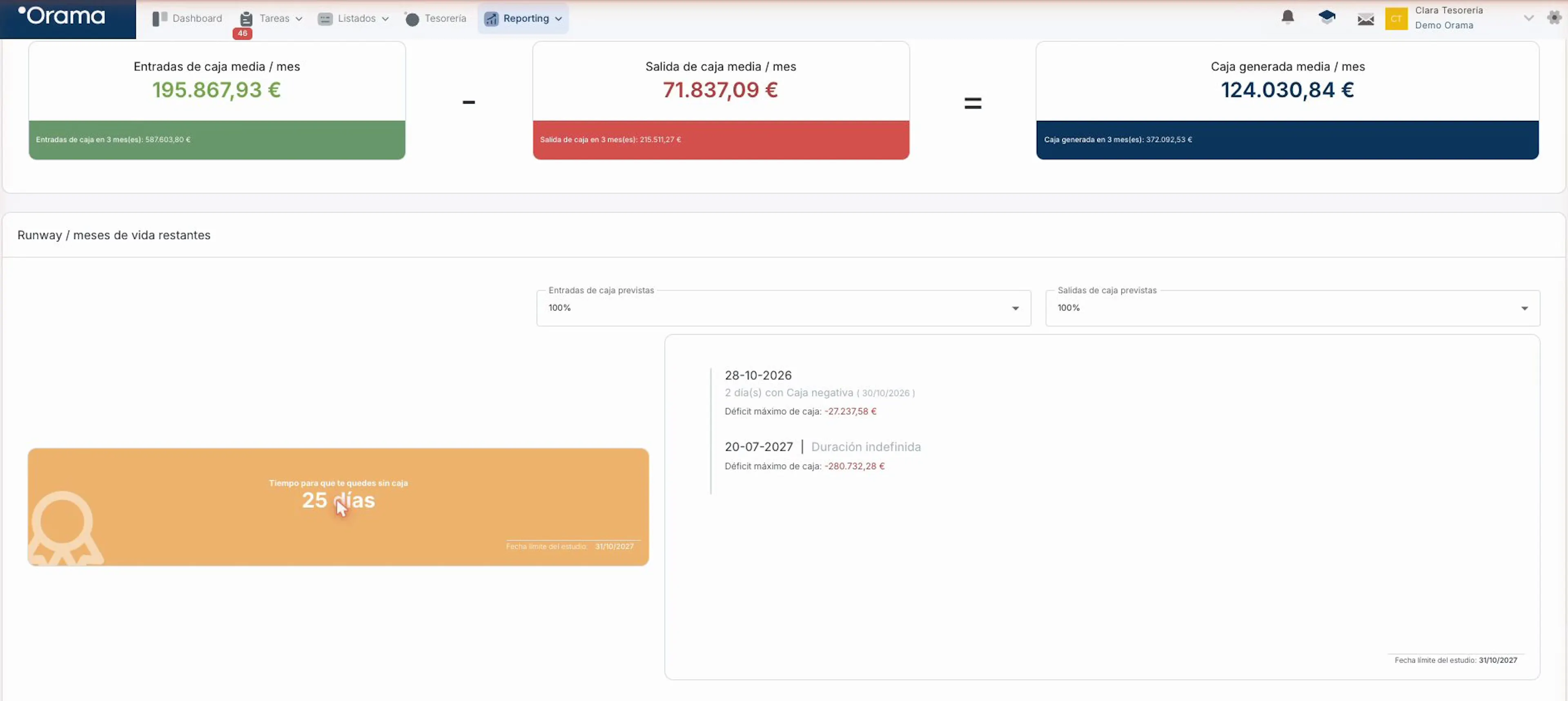Open the notifications bell

coord(1287,17)
